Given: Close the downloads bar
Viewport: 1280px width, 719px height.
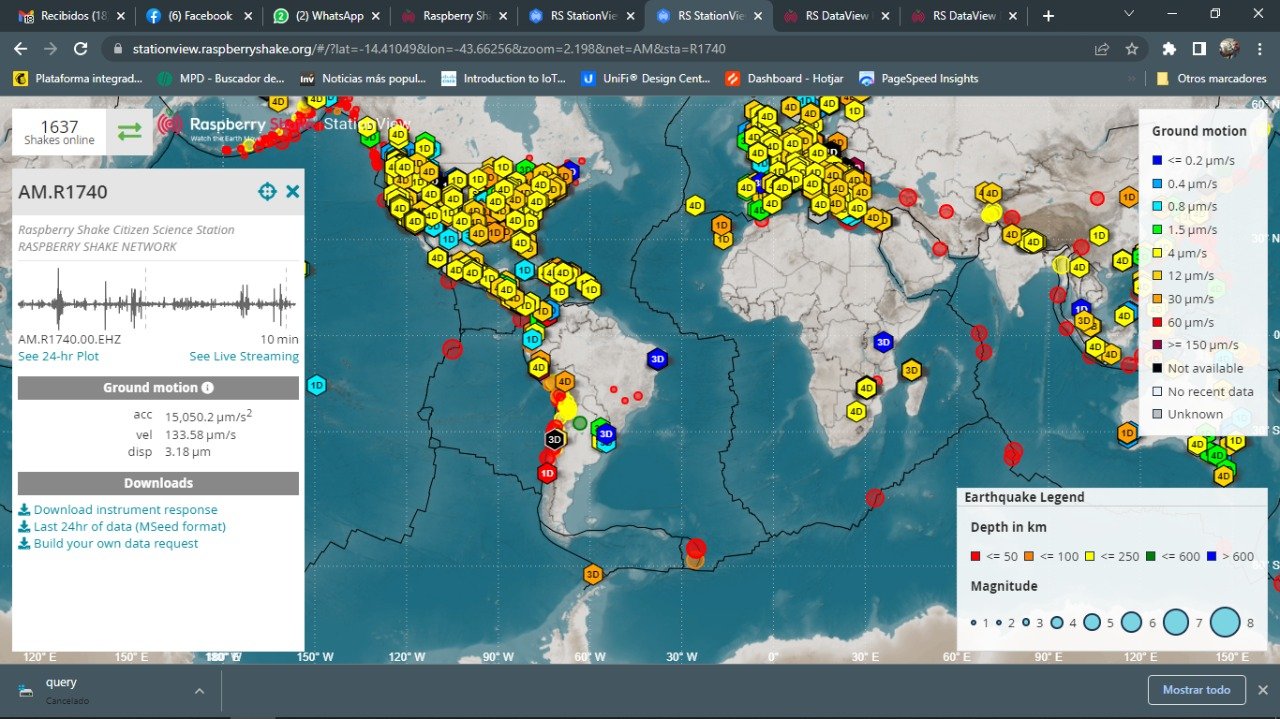Looking at the screenshot, I should [1262, 690].
